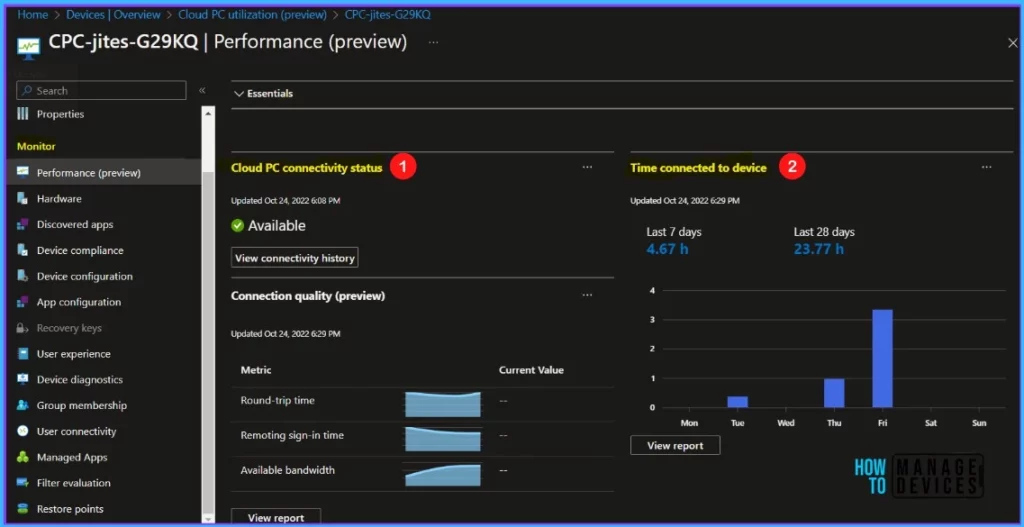Click the Group membership icon
1024x527 pixels.
tap(23, 406)
